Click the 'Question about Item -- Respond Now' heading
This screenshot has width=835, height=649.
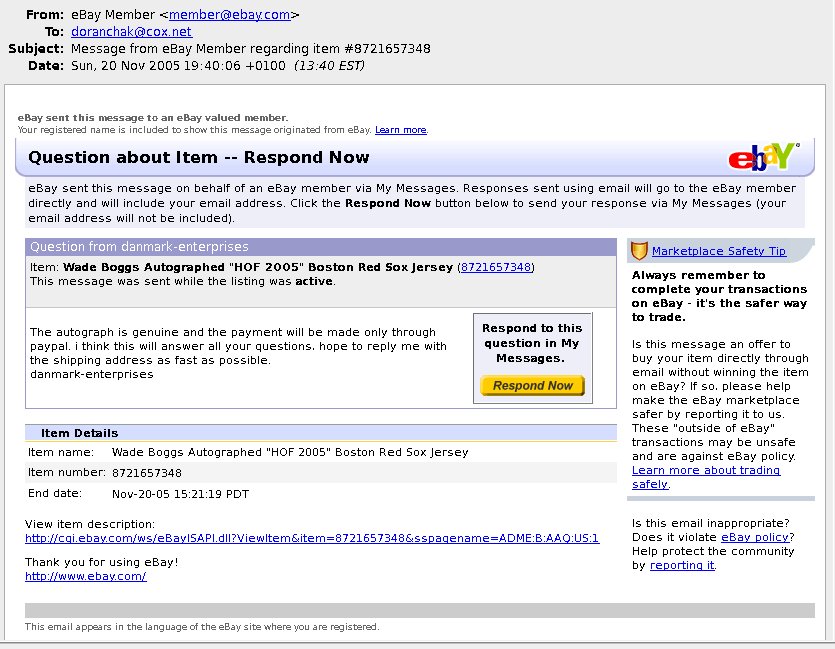point(199,158)
